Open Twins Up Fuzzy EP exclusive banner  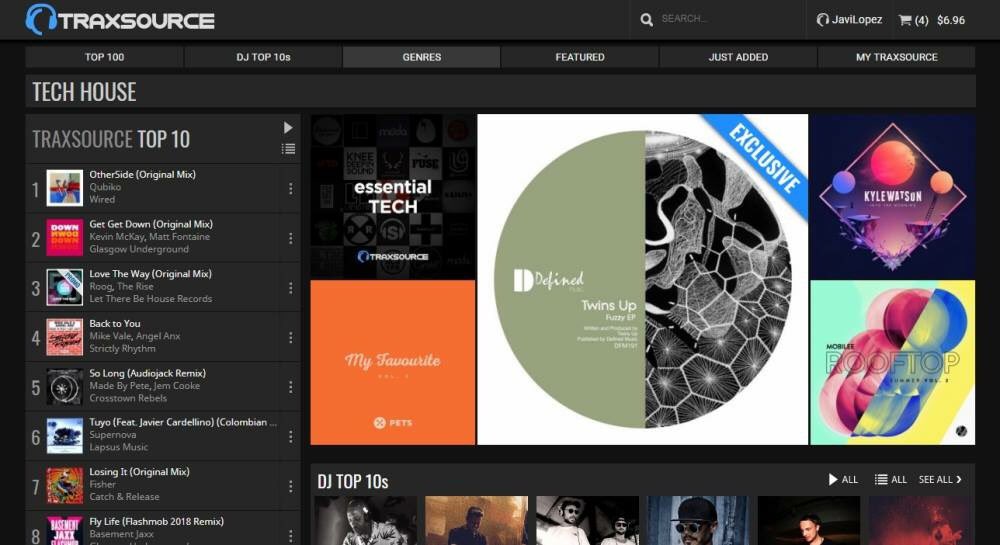(642, 279)
